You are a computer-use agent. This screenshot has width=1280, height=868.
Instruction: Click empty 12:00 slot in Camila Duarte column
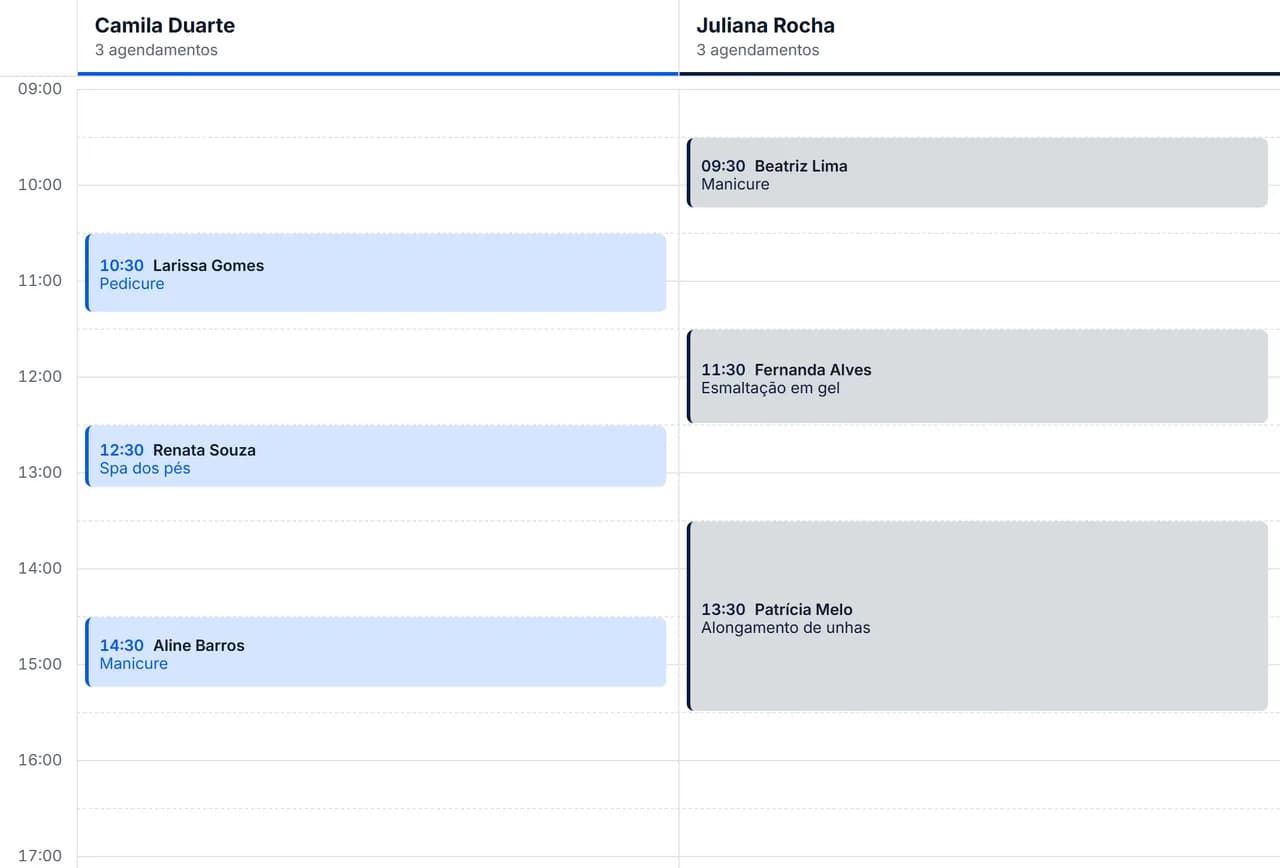click(x=378, y=401)
